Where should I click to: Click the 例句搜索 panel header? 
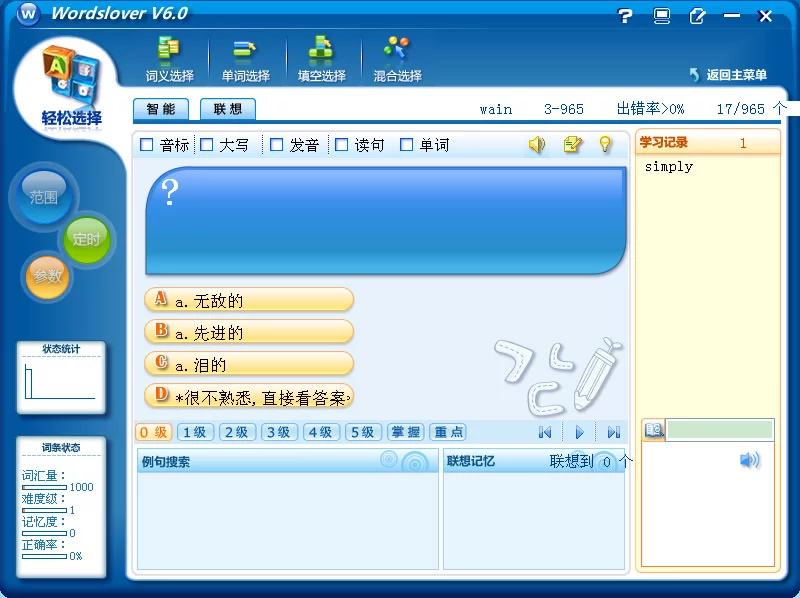[x=288, y=461]
